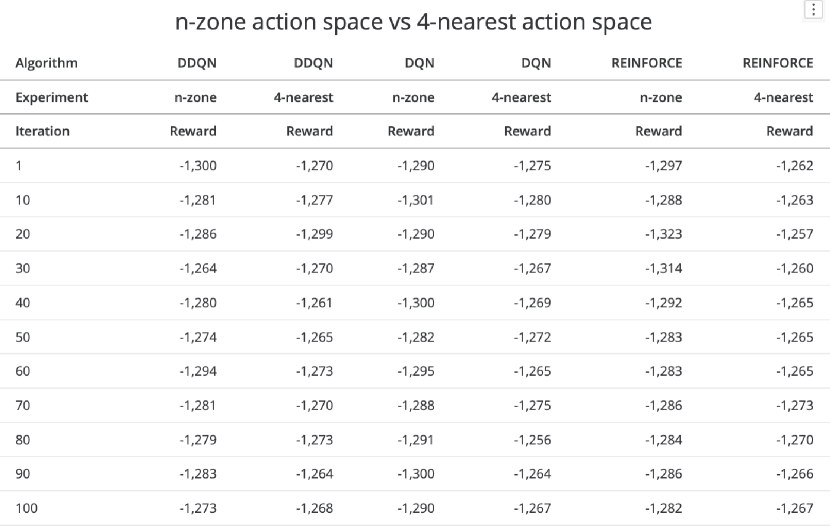This screenshot has width=830, height=527.
Task: Click the -1,301 cell in iteration 10
Action: (x=416, y=200)
